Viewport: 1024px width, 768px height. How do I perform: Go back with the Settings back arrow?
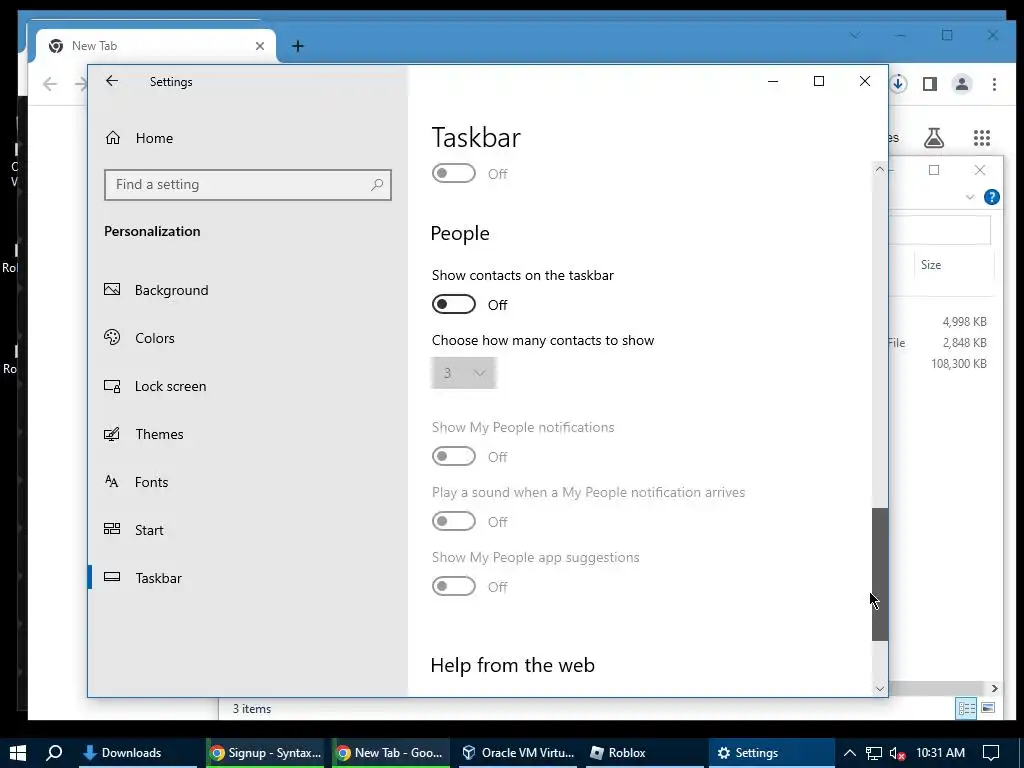(x=112, y=81)
